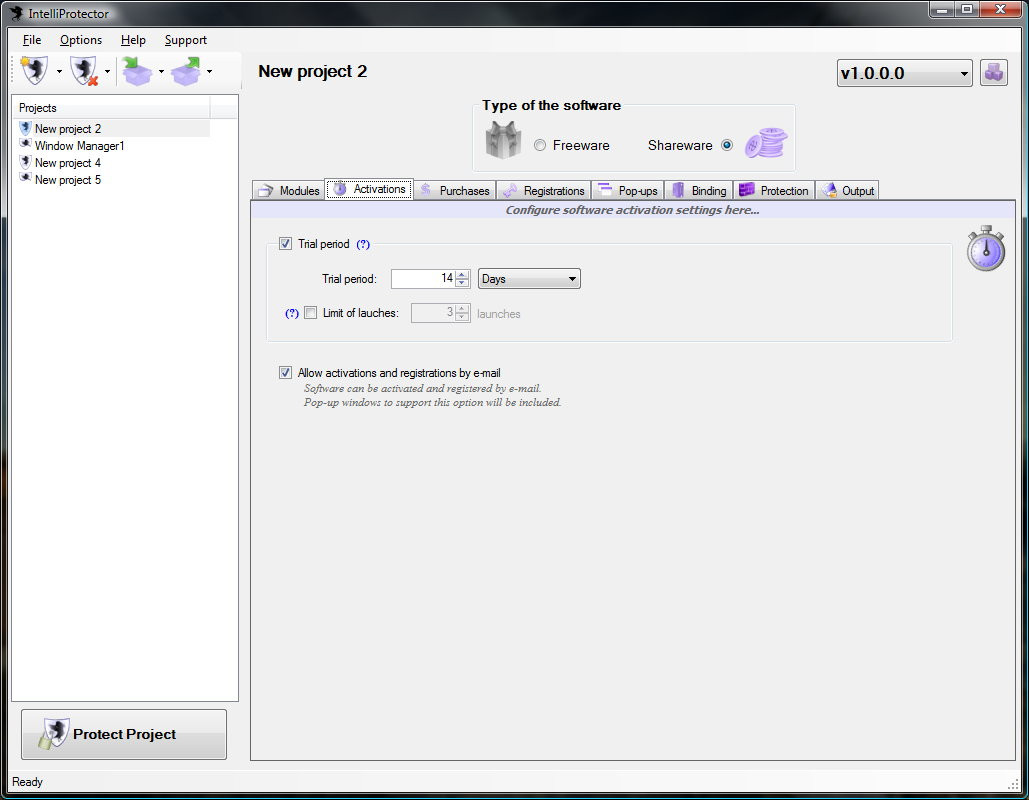Expand the delete project button's dropdown arrow
1029x800 pixels.
pyautogui.click(x=107, y=72)
